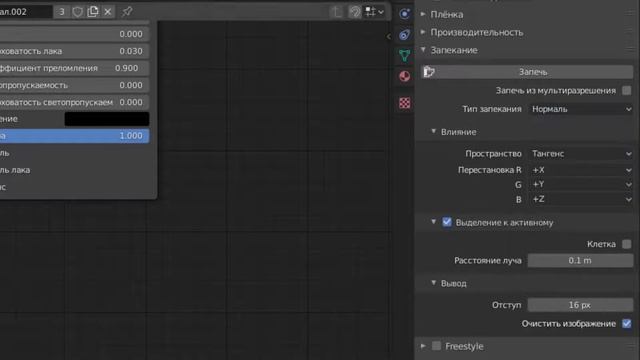Expand the Плёнка panel
The width and height of the screenshot is (640, 360).
[423, 14]
